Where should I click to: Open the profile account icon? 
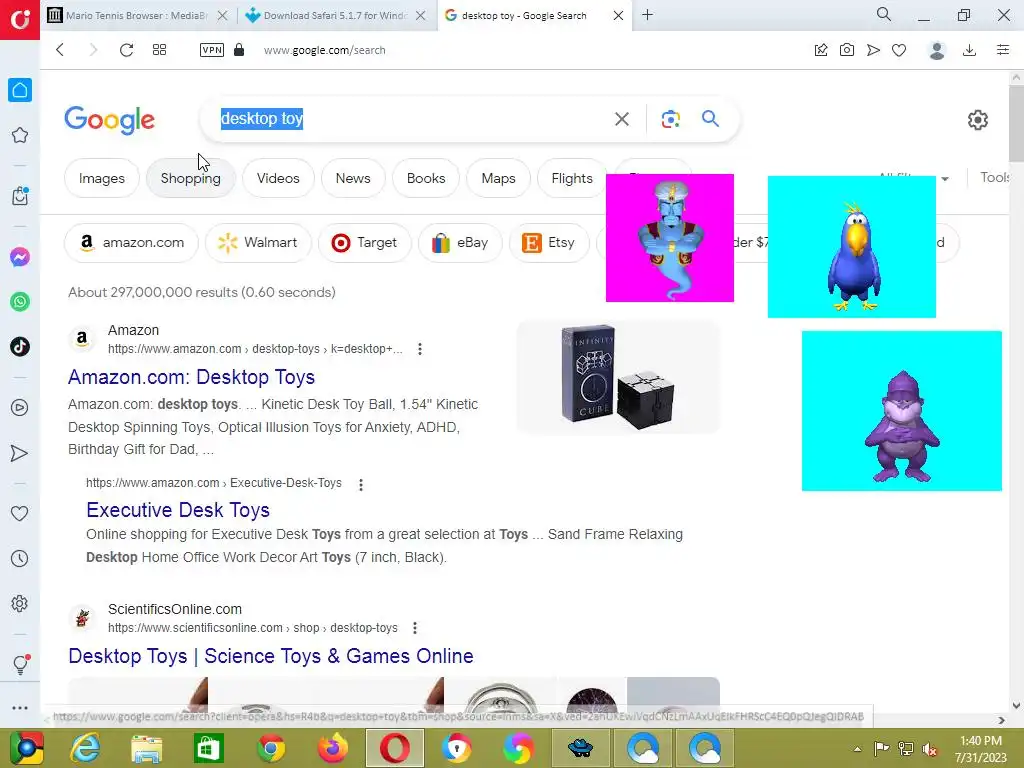[x=937, y=50]
